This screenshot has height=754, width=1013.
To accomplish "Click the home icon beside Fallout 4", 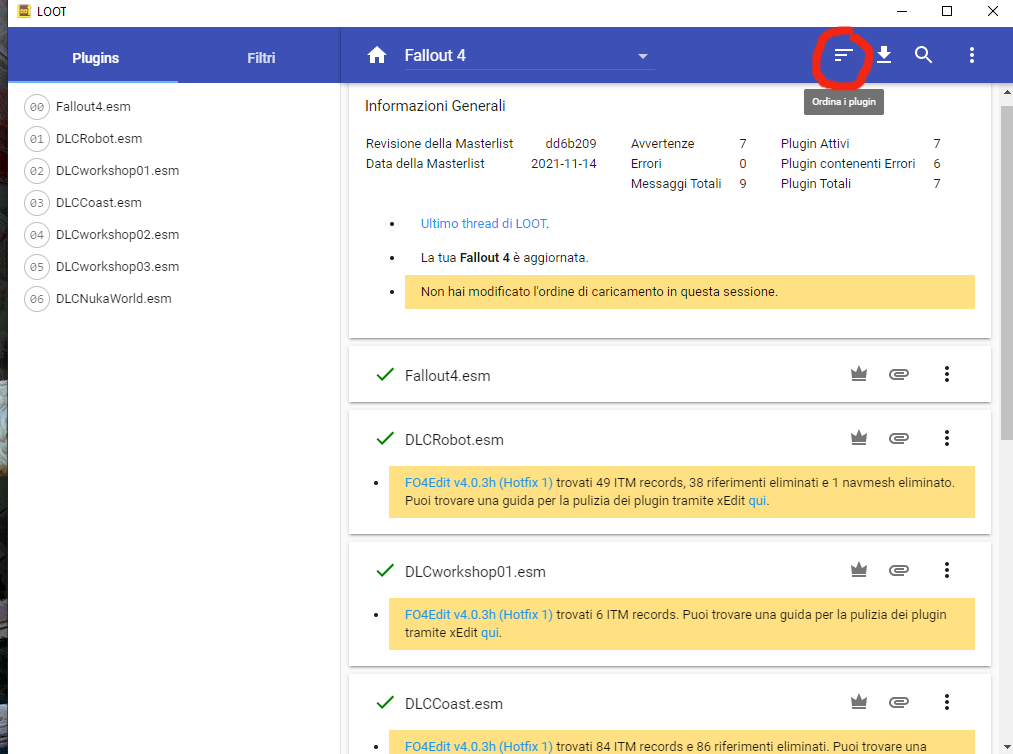I will [x=377, y=56].
